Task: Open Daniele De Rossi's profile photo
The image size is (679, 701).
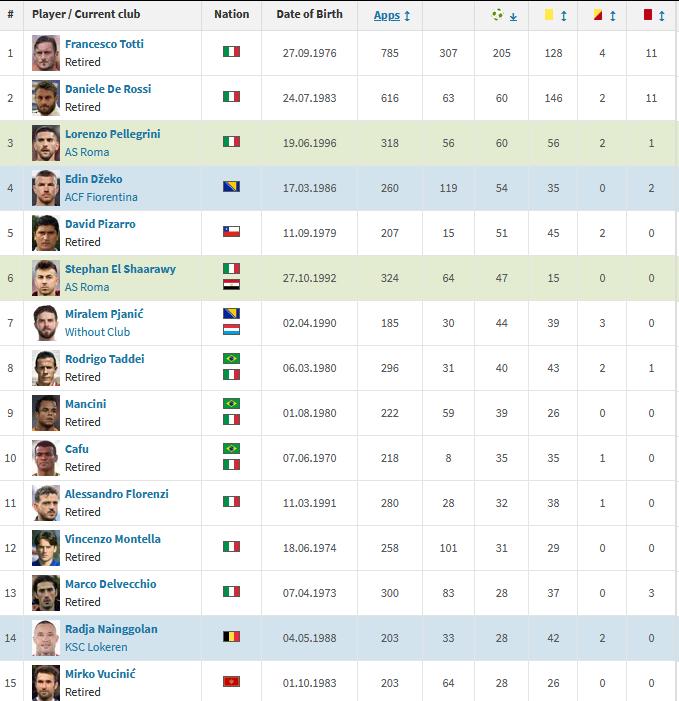Action: pyautogui.click(x=46, y=98)
